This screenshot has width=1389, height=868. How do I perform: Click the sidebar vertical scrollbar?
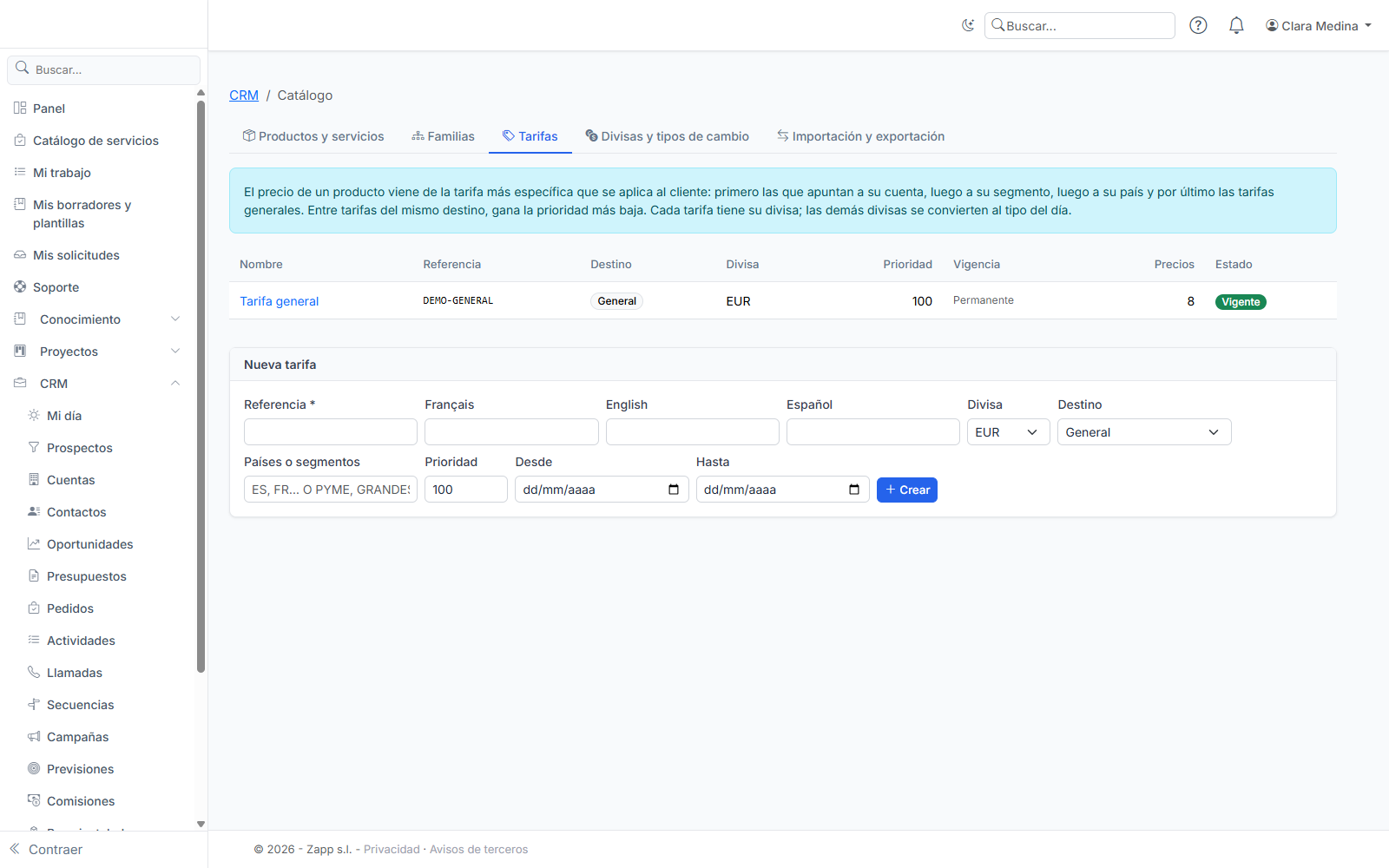coord(201,386)
